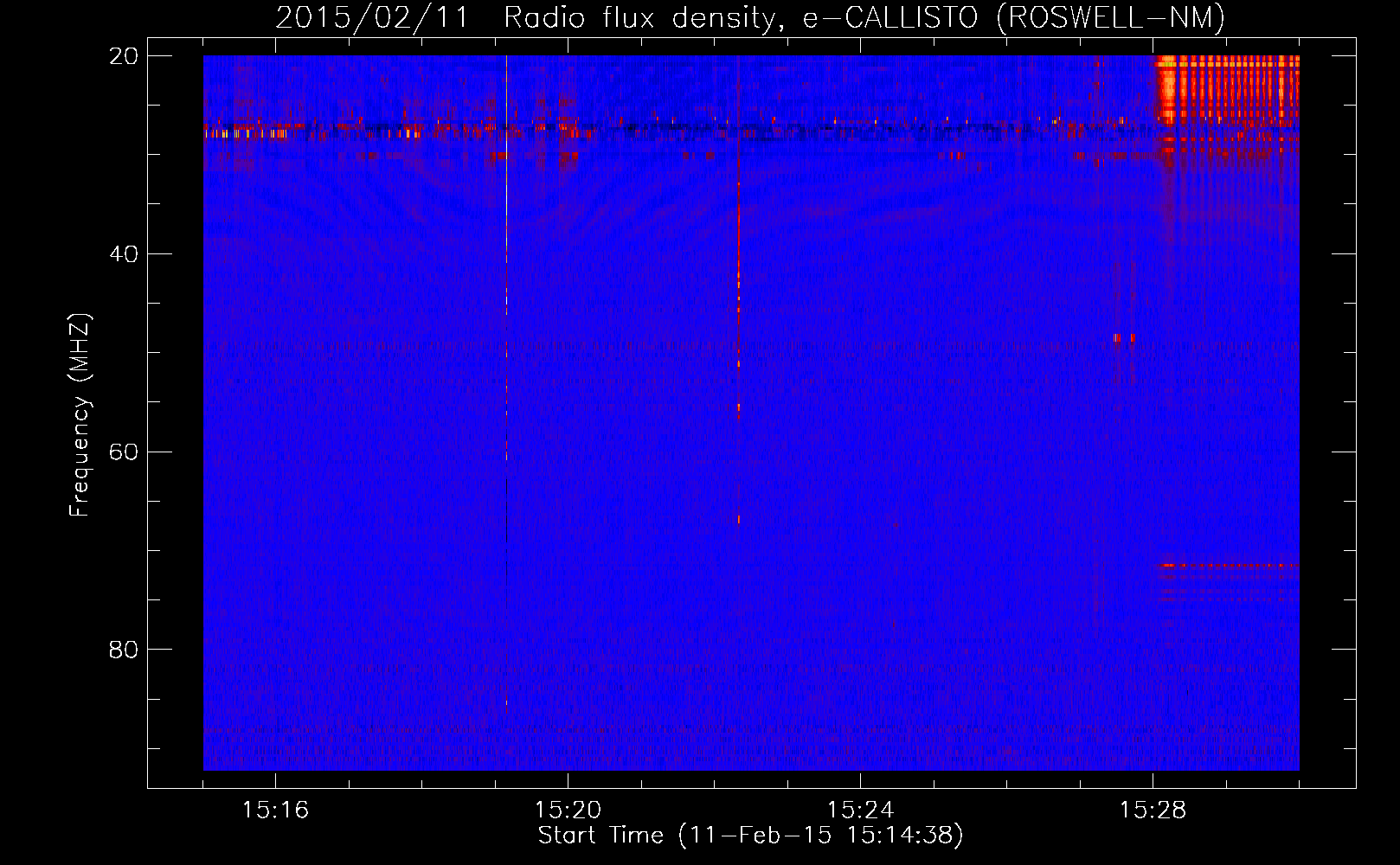The image size is (1400, 865).
Task: Click the 20 frequency tick label
Action: [123, 56]
